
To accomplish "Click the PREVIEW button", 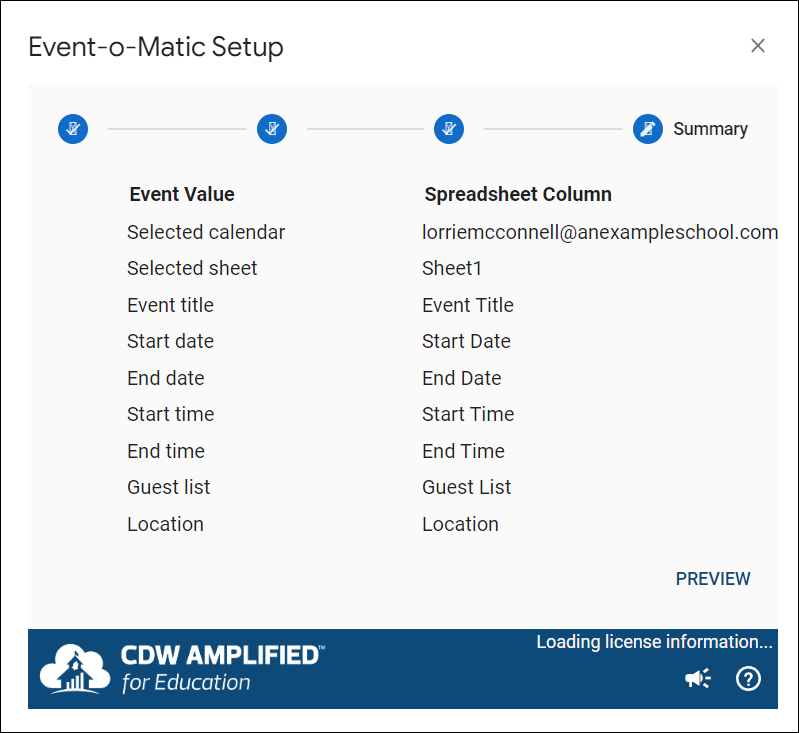I will click(713, 579).
